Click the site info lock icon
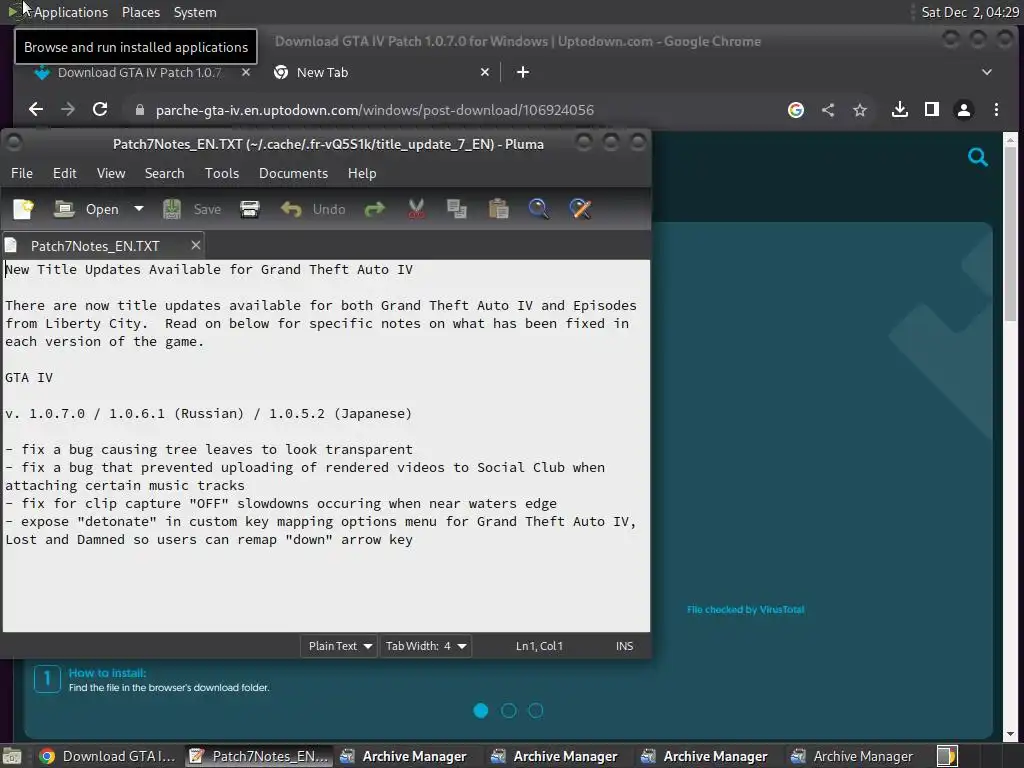This screenshot has width=1024, height=768. tap(139, 110)
